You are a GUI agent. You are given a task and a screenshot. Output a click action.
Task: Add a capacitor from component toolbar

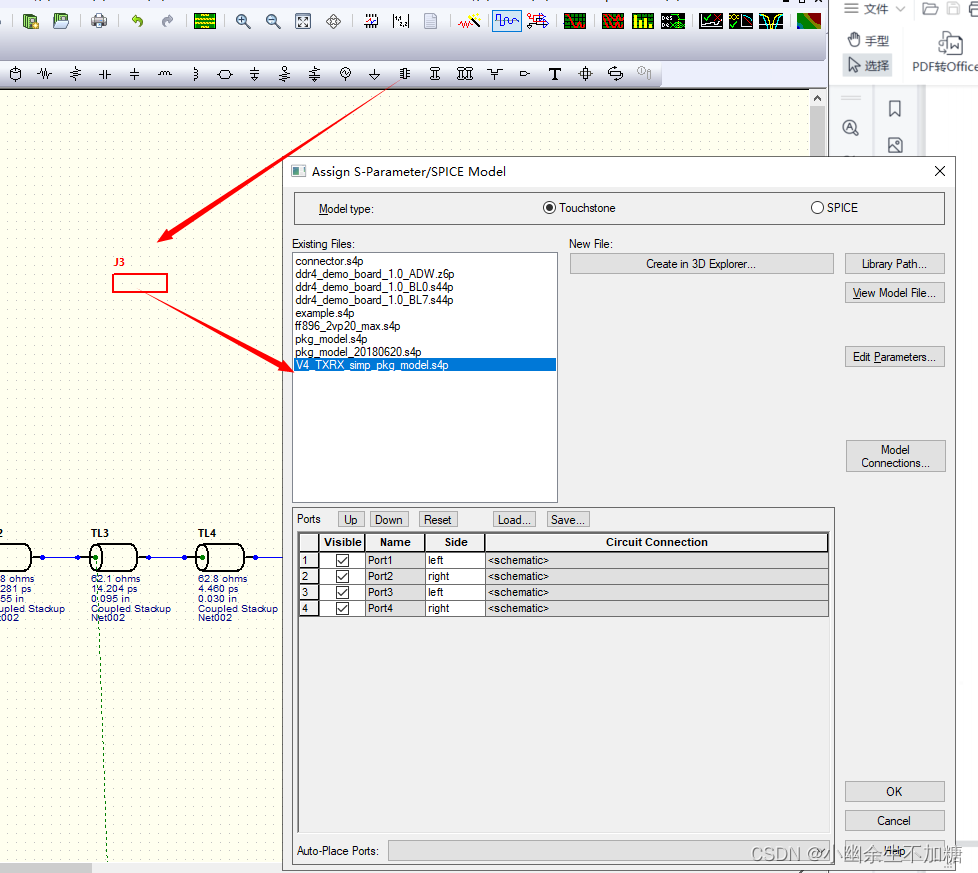tap(105, 74)
